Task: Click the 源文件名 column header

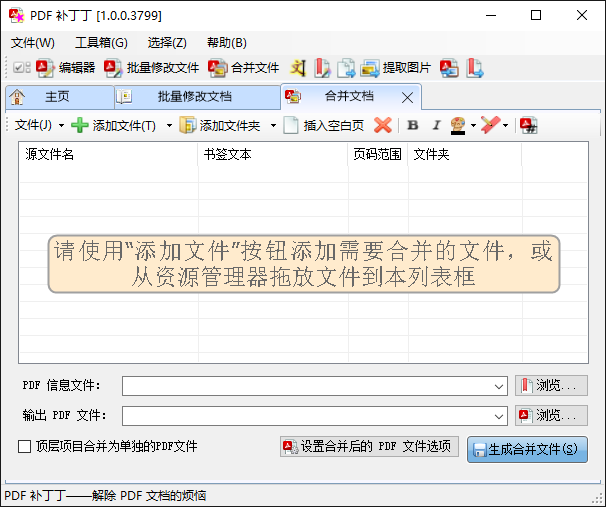Action: tap(108, 155)
